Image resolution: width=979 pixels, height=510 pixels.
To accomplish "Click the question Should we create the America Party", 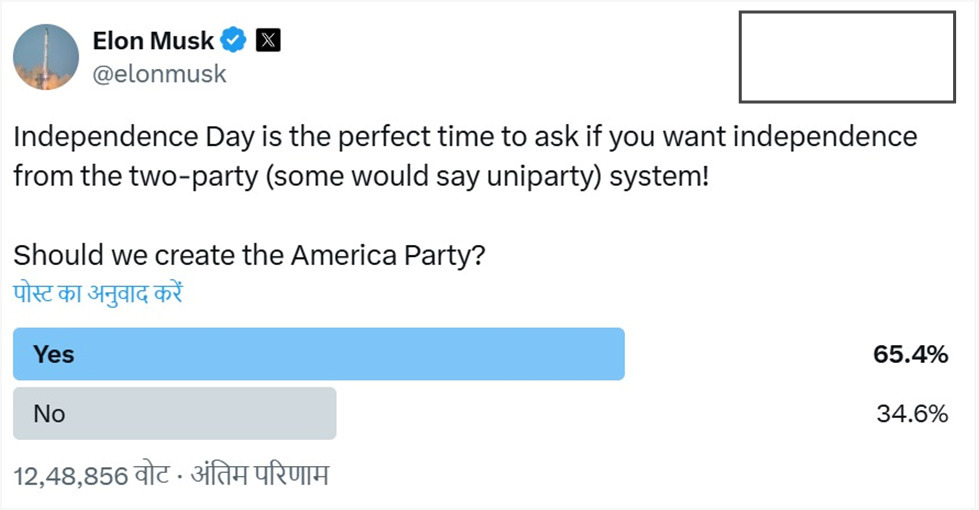I will click(250, 255).
